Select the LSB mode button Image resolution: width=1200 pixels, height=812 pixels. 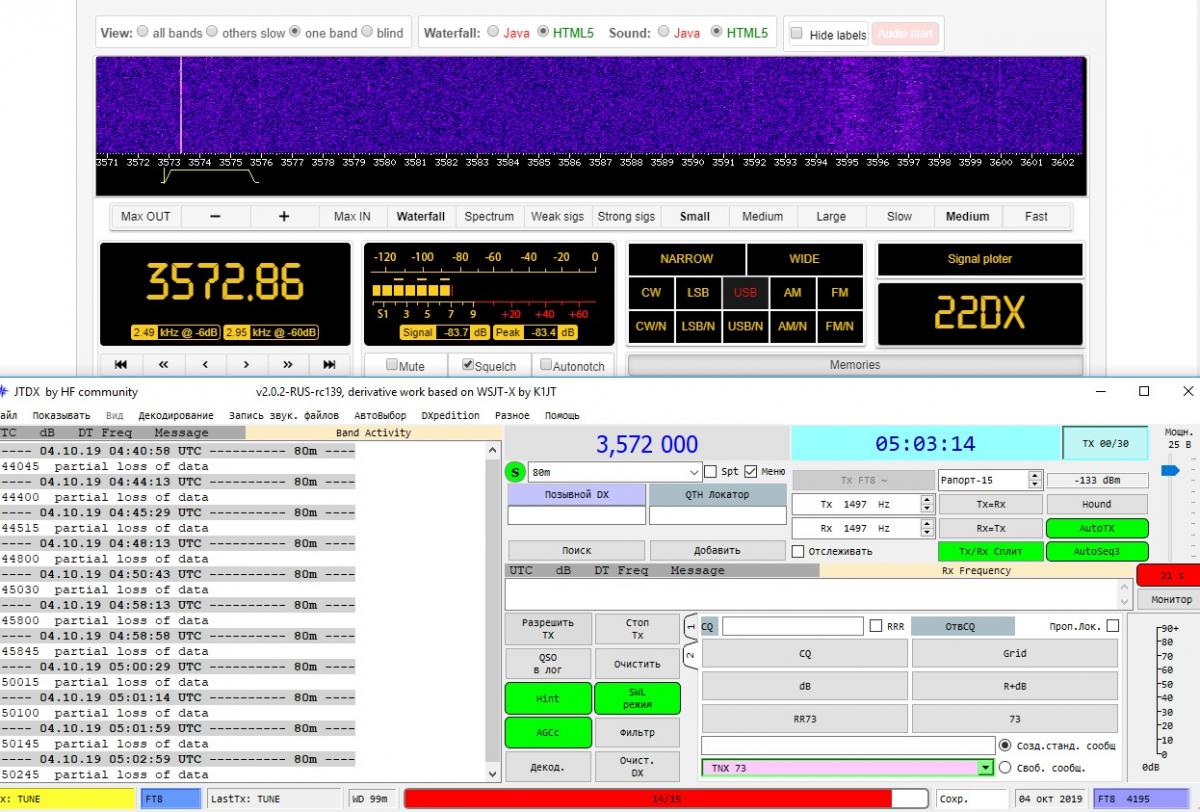[697, 293]
